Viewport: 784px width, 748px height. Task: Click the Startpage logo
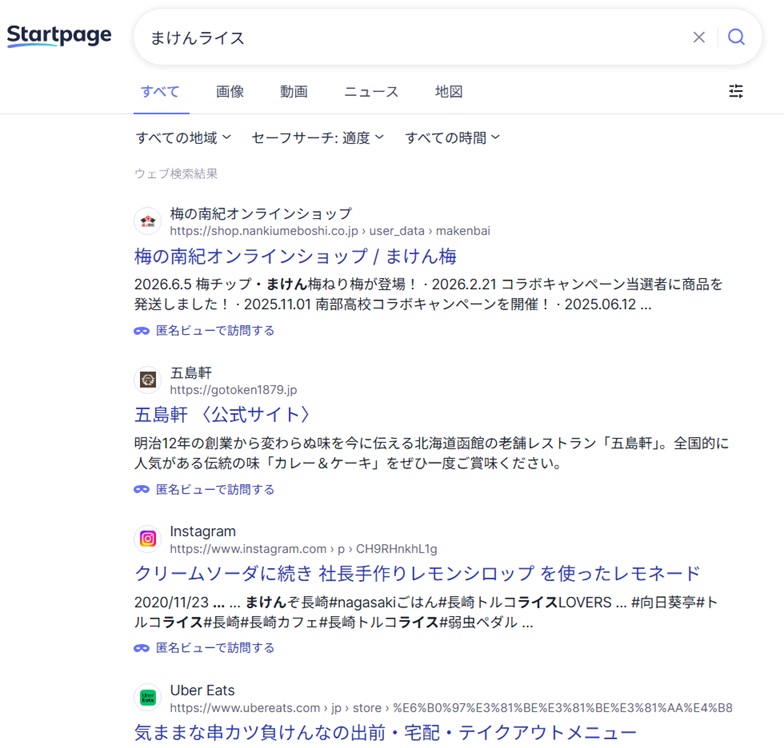tap(59, 36)
